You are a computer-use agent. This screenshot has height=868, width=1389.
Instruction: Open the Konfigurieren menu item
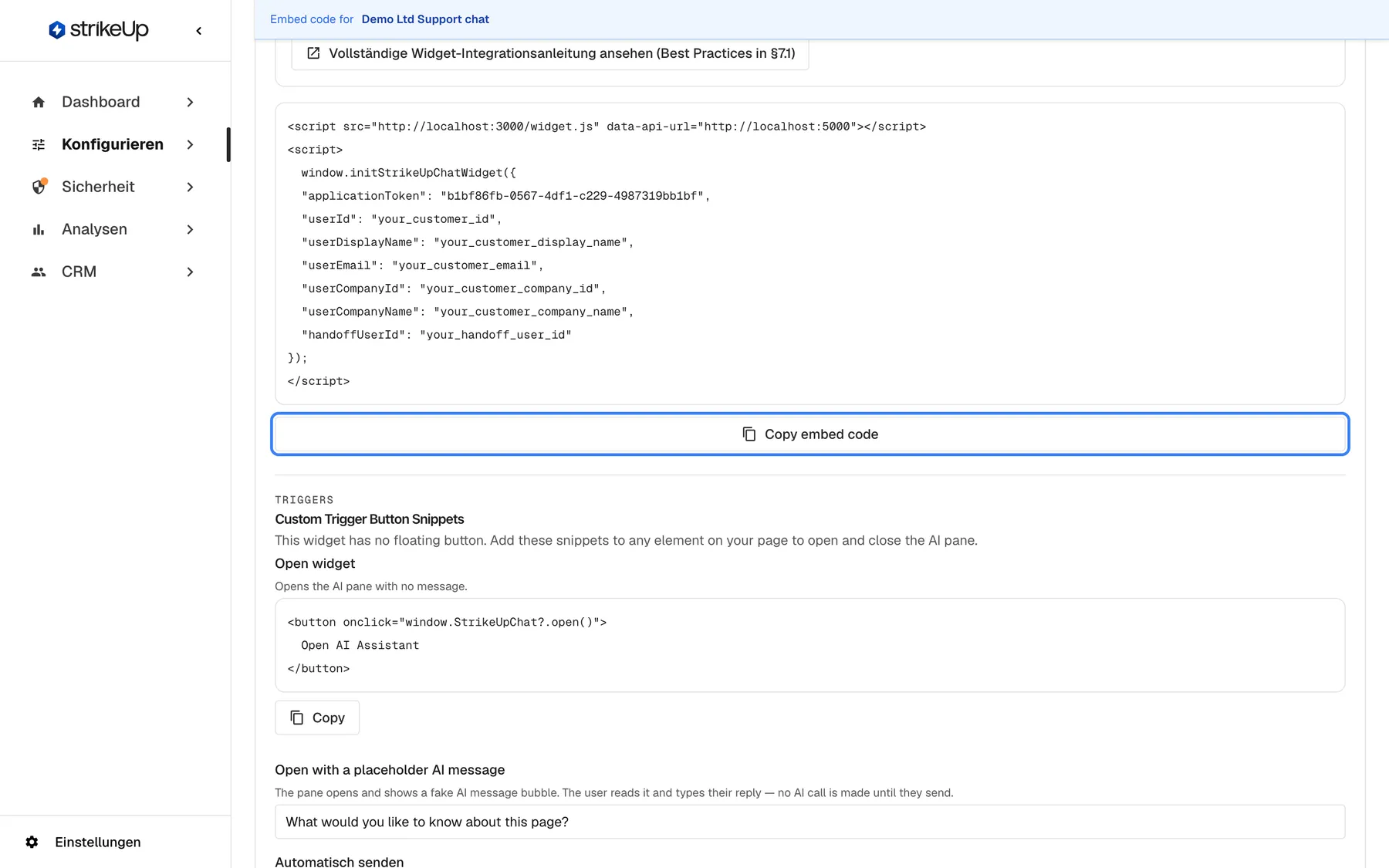click(114, 144)
